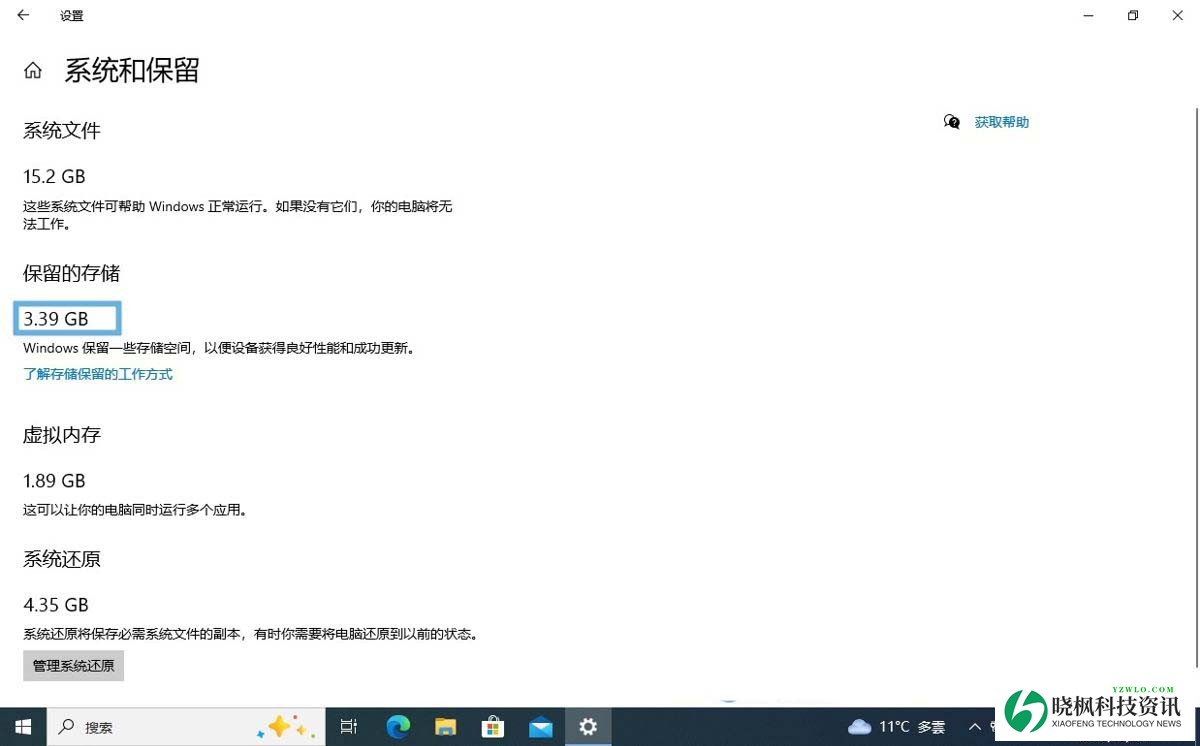This screenshot has height=746, width=1200.
Task: Click the Get Help chat icon
Action: (952, 122)
